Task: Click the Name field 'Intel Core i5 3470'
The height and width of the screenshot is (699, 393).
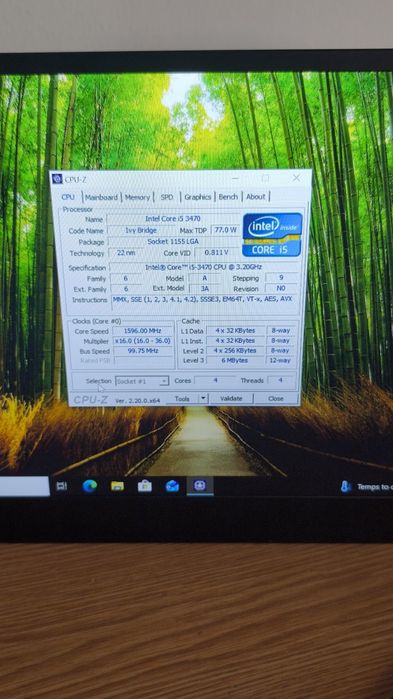Action: 172,219
